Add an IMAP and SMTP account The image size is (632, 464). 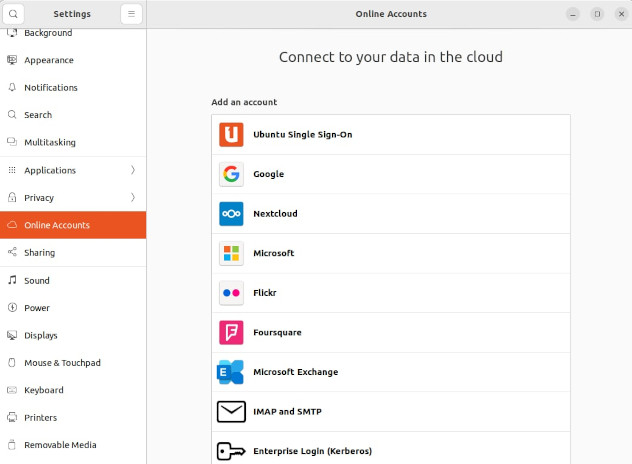pos(287,411)
